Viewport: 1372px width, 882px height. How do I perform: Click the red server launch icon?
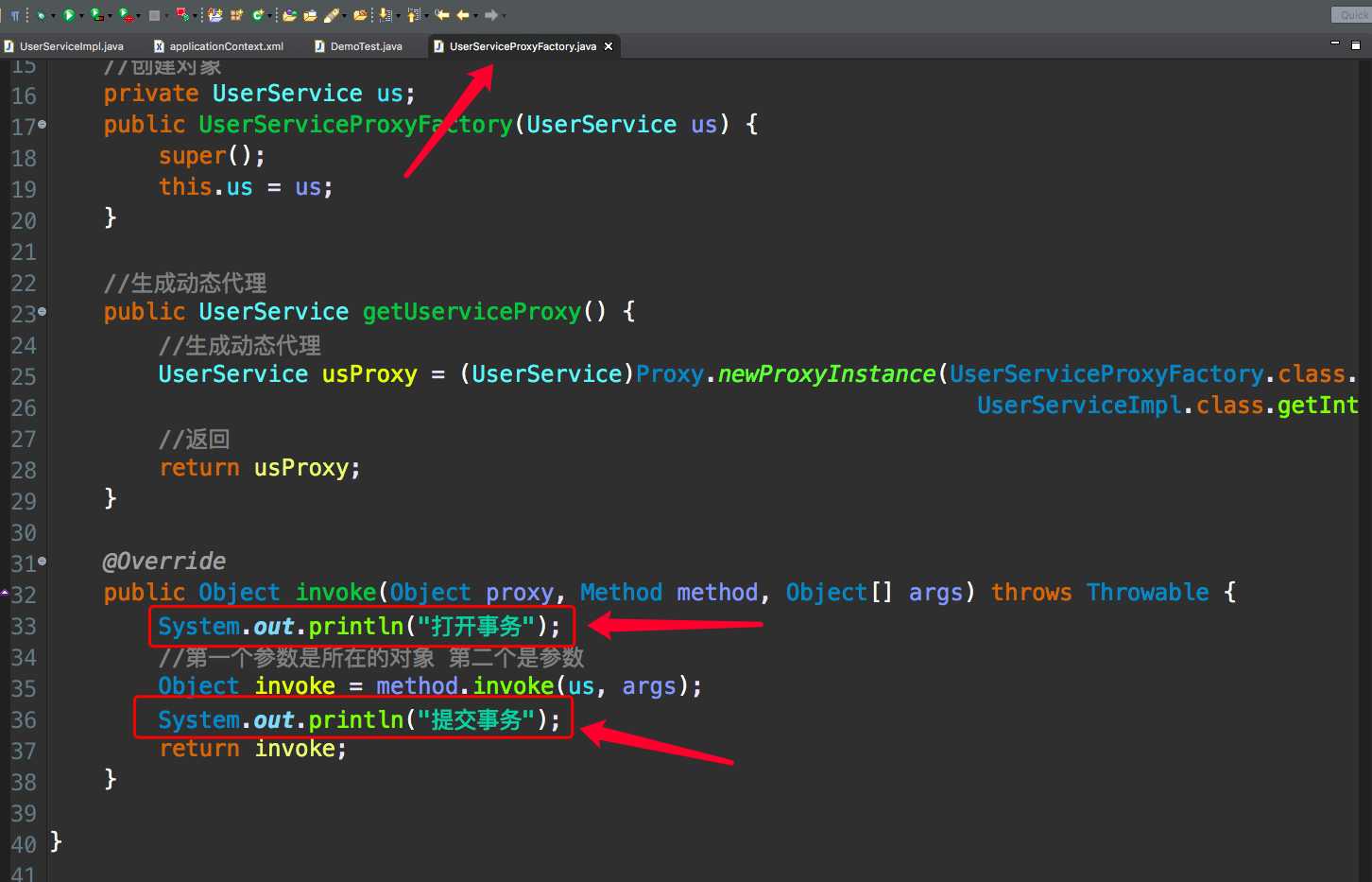click(182, 15)
